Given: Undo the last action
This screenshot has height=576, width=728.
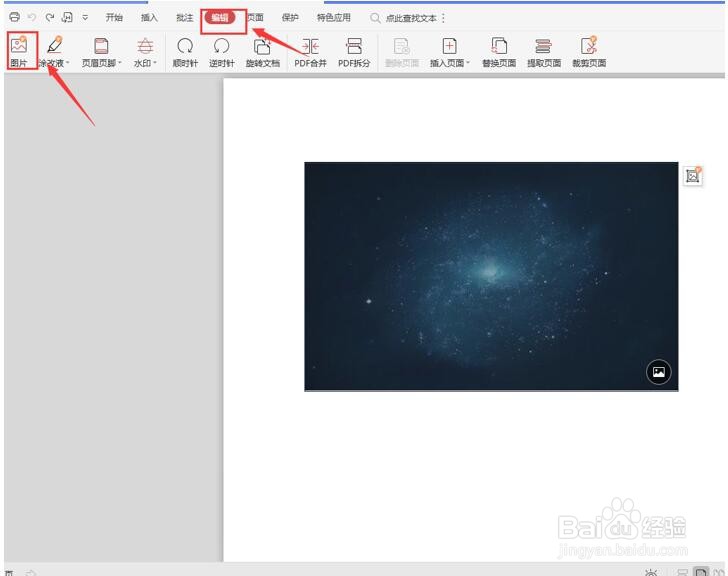Looking at the screenshot, I should pos(32,17).
